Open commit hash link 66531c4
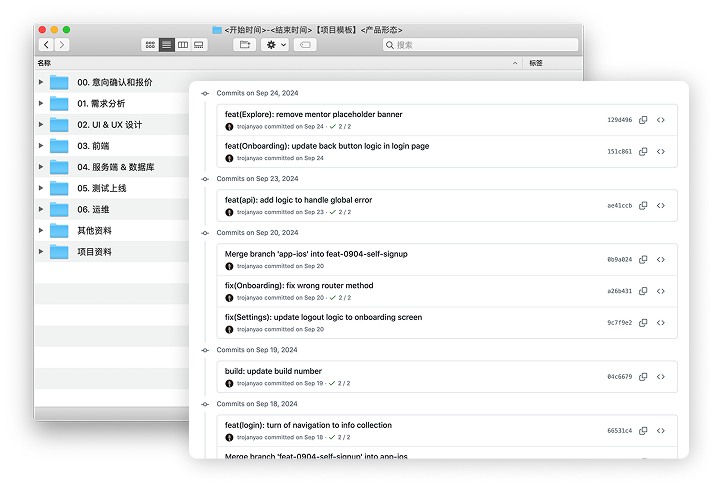This screenshot has height=485, width=715. (x=619, y=431)
